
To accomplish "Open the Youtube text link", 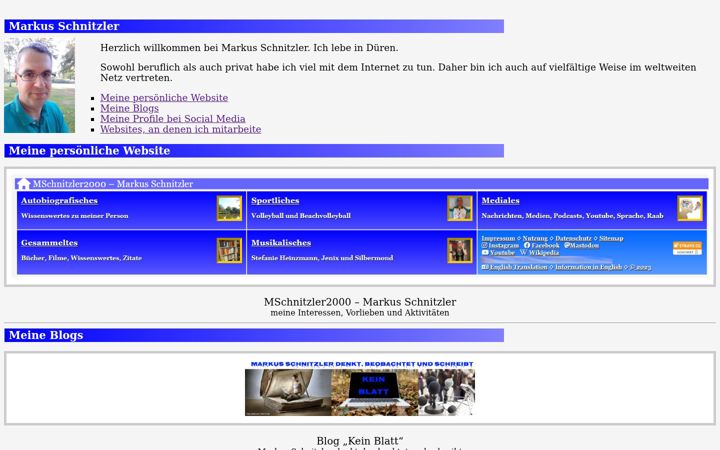I will (502, 253).
